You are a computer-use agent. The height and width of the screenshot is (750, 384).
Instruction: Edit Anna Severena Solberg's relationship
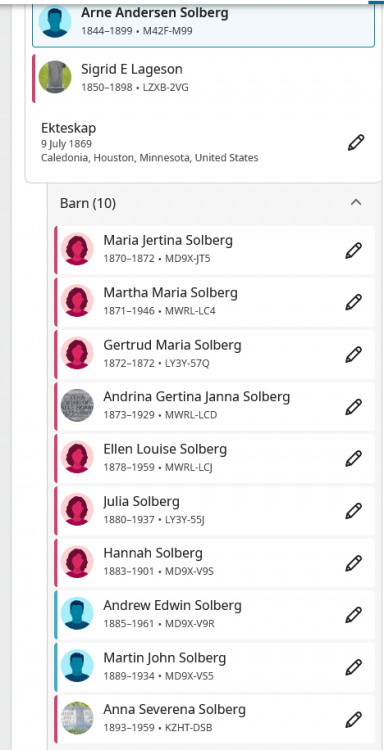click(353, 719)
